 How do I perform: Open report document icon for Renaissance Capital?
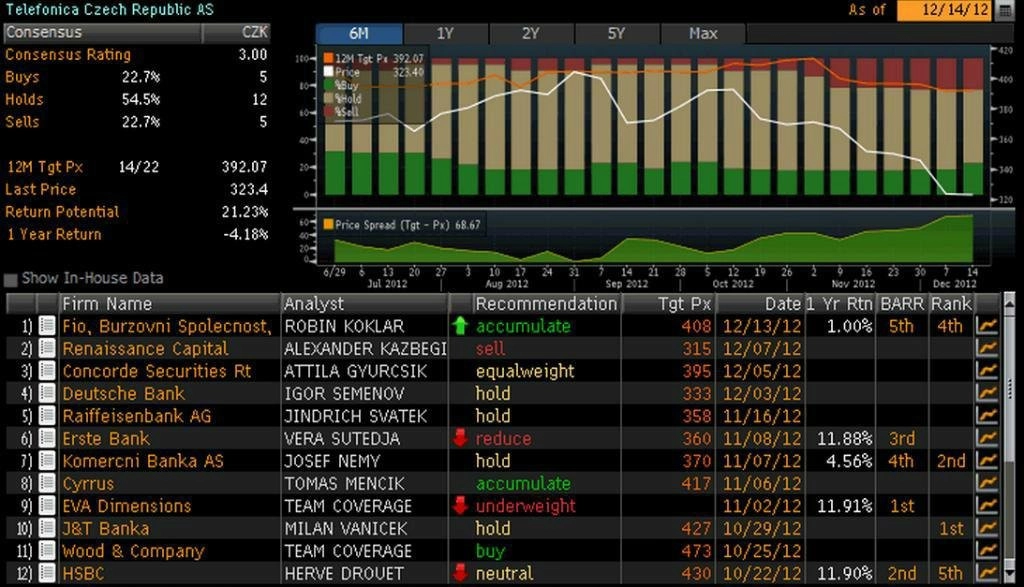click(x=46, y=348)
